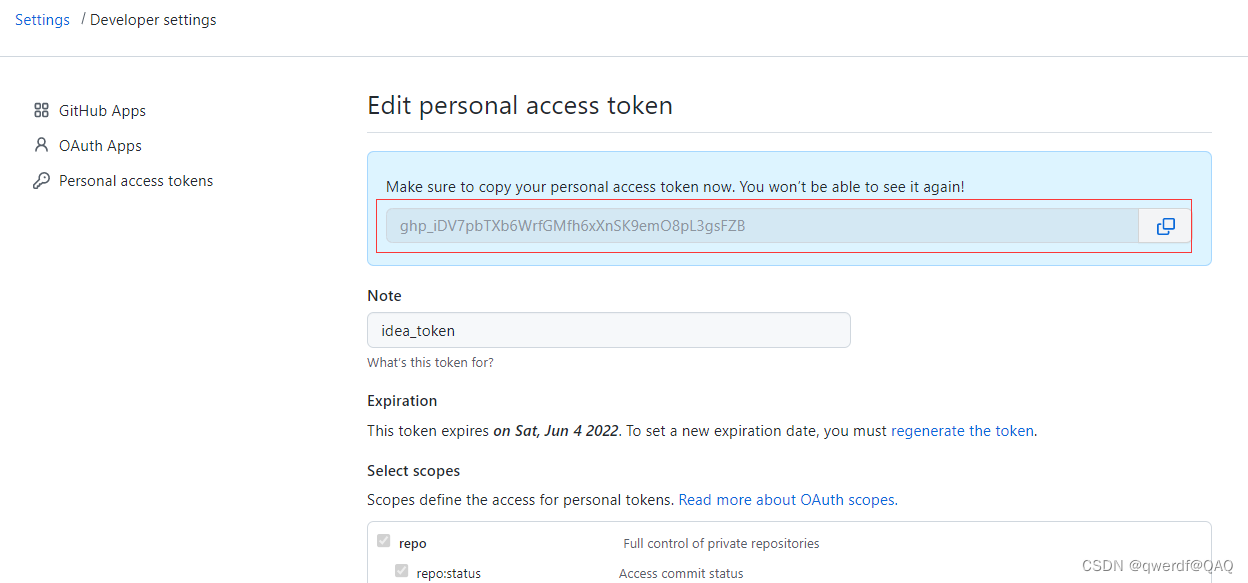This screenshot has width=1248, height=583.
Task: Go back to Settings via breadcrumb
Action: pyautogui.click(x=42, y=20)
